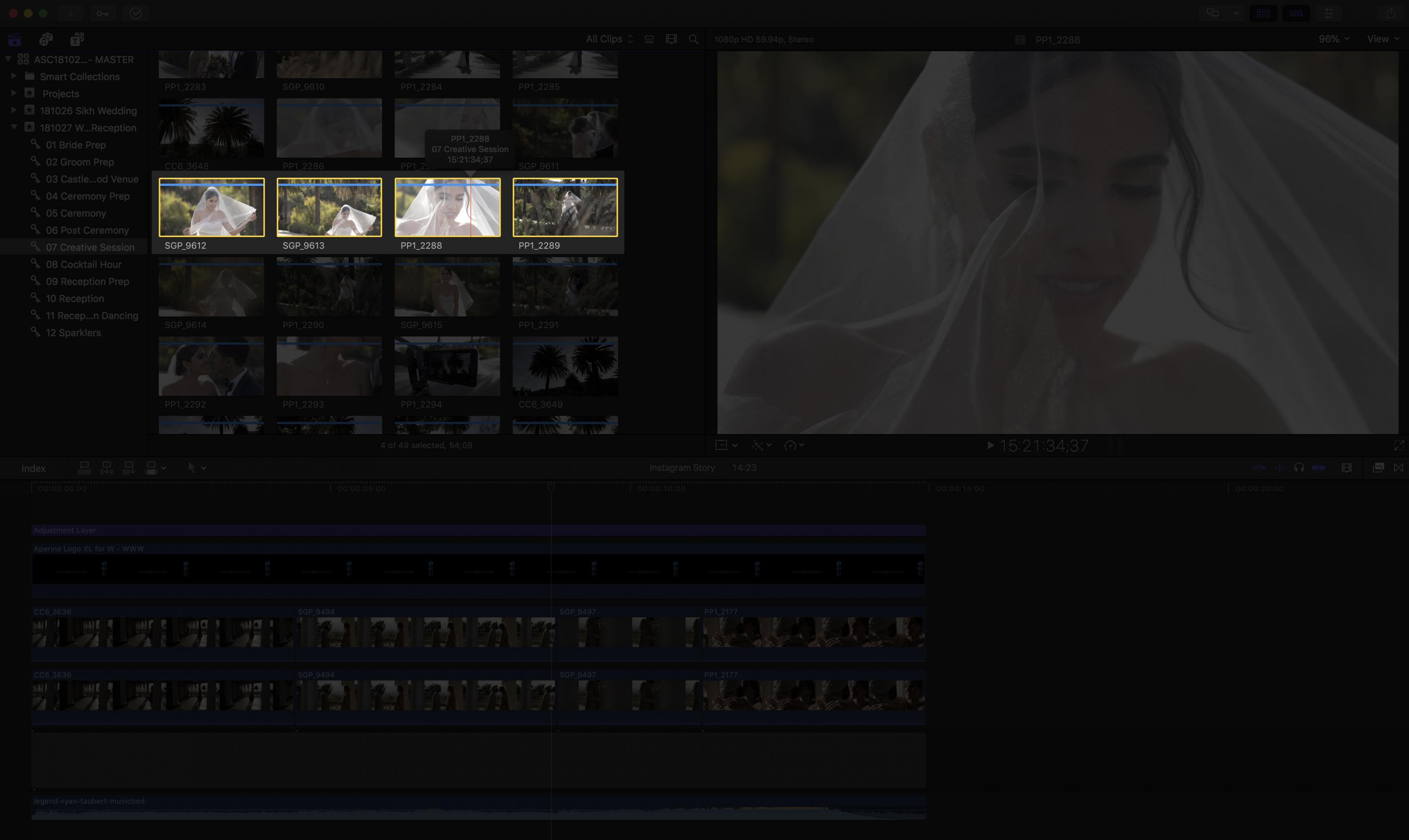
Task: Show the Titles and Generators sidebar
Action: click(77, 39)
